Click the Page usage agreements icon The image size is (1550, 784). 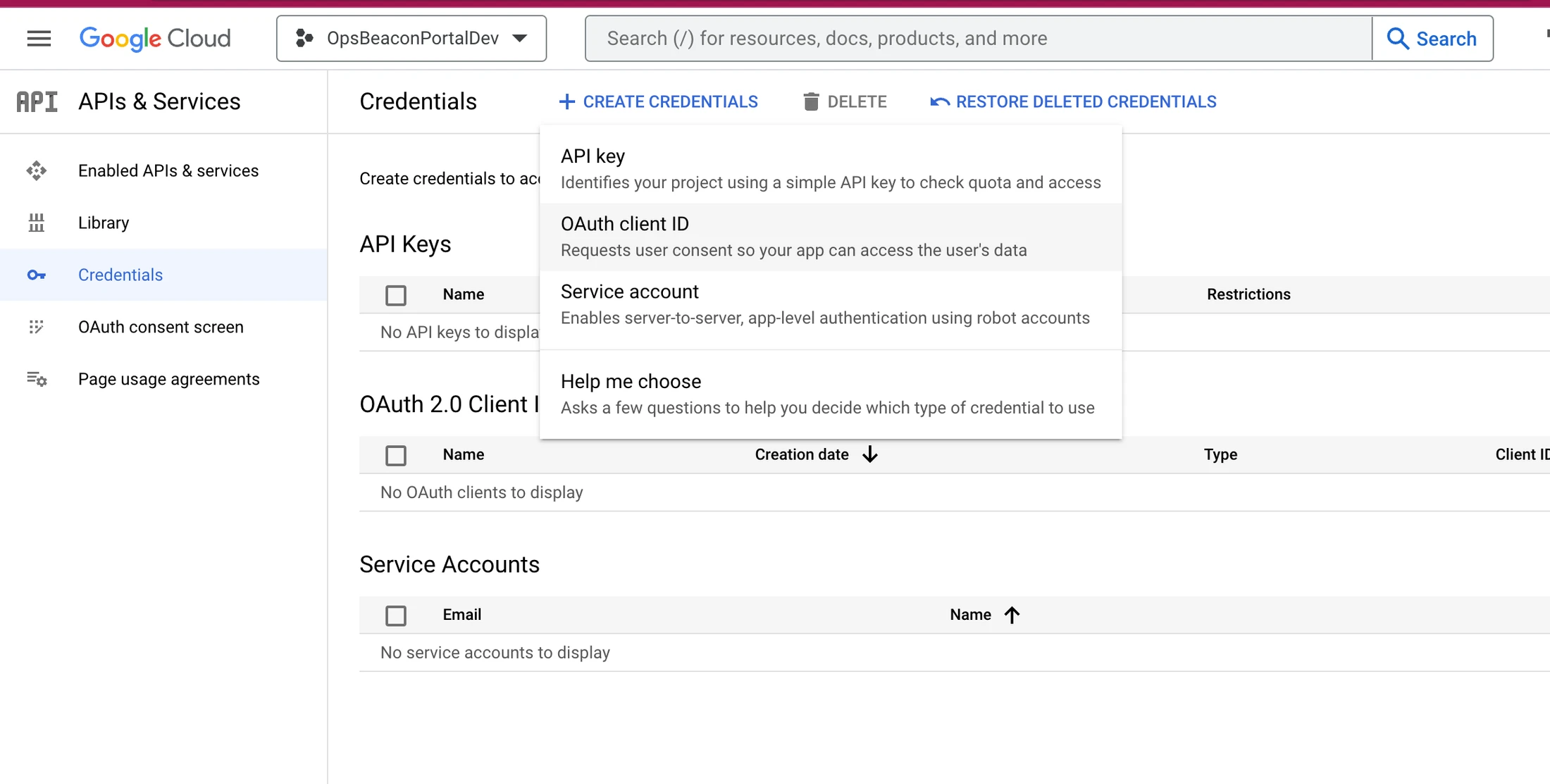pyautogui.click(x=37, y=379)
